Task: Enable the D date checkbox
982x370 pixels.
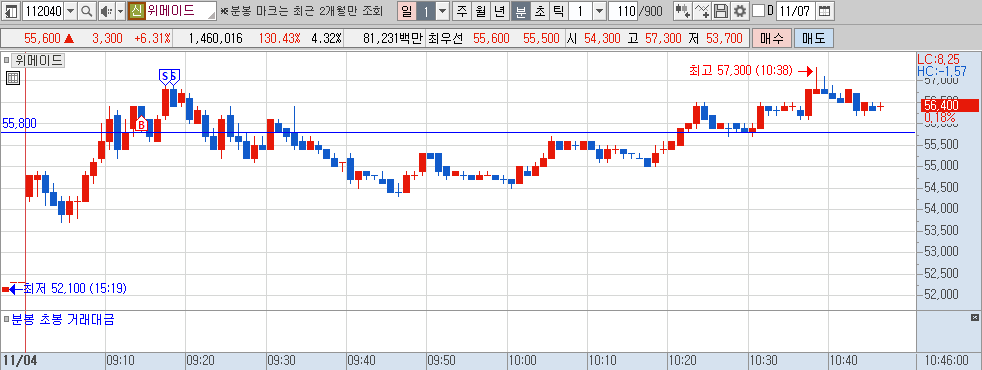Action: coord(758,11)
